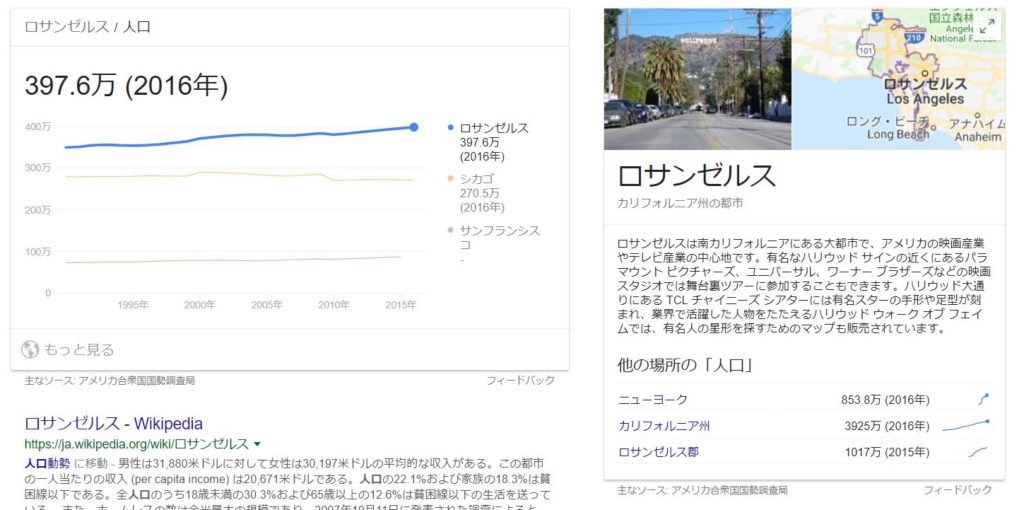Click the 他の場所の「人口」 heading

point(684,365)
